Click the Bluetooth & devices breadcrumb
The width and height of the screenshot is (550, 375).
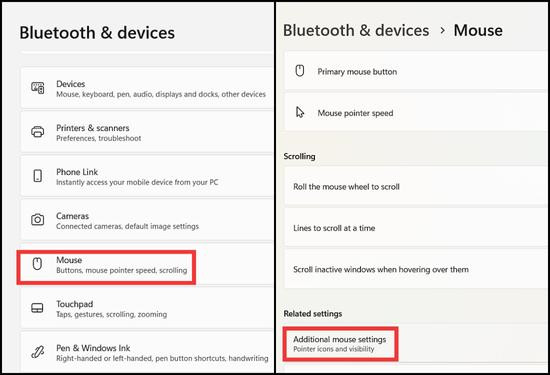click(356, 31)
